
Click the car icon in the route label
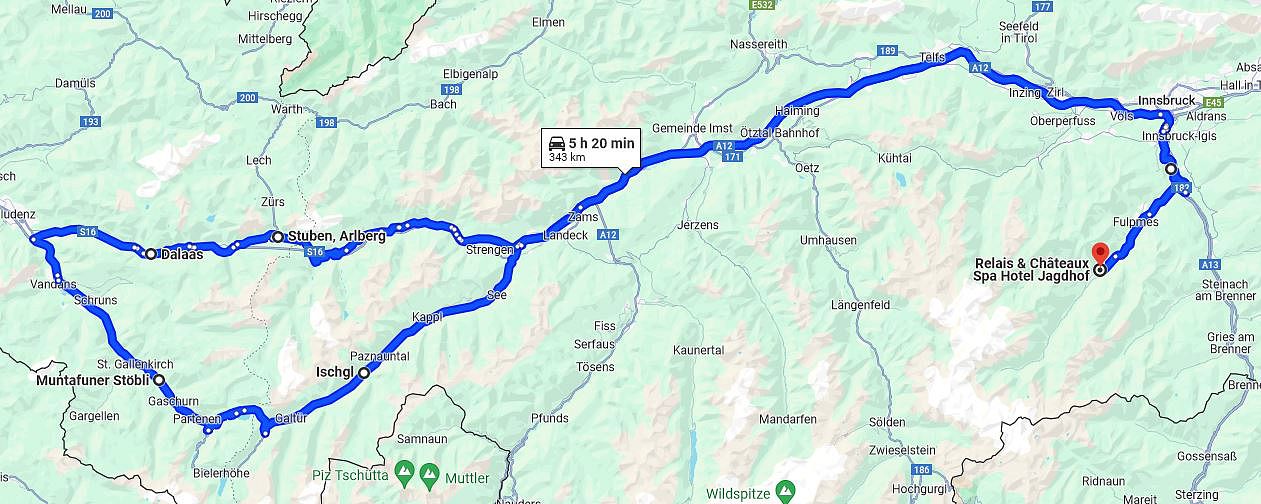[x=556, y=144]
